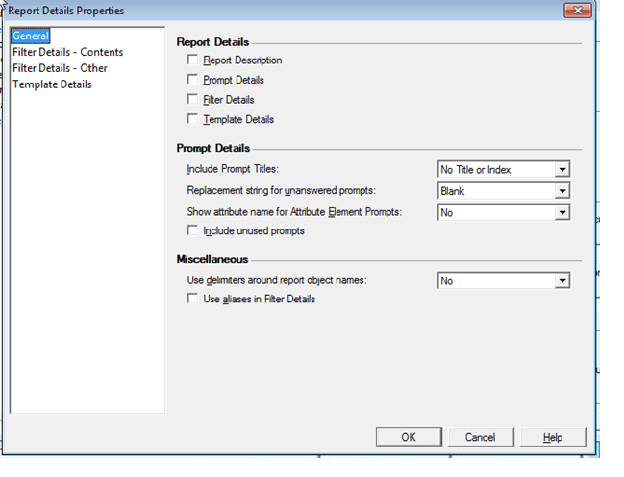The width and height of the screenshot is (624, 477).
Task: Click the dialog icon in the title bar
Action: coord(5,9)
